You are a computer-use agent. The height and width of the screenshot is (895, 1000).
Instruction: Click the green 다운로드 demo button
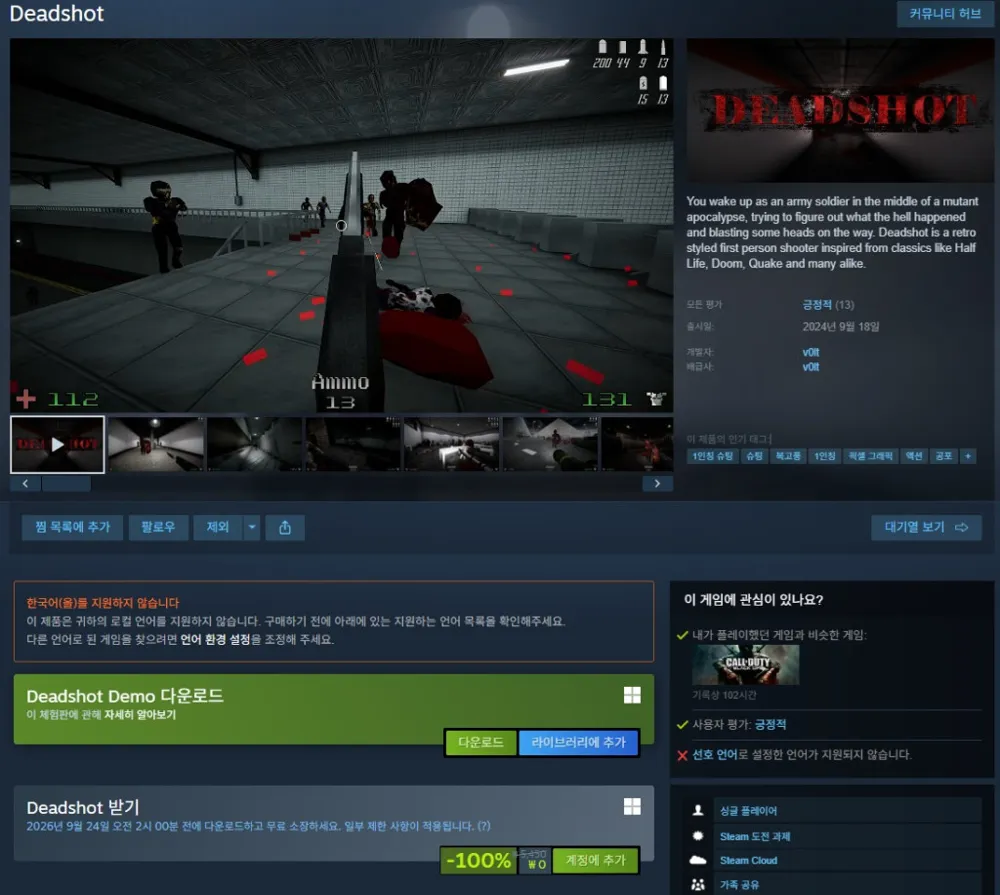click(480, 743)
